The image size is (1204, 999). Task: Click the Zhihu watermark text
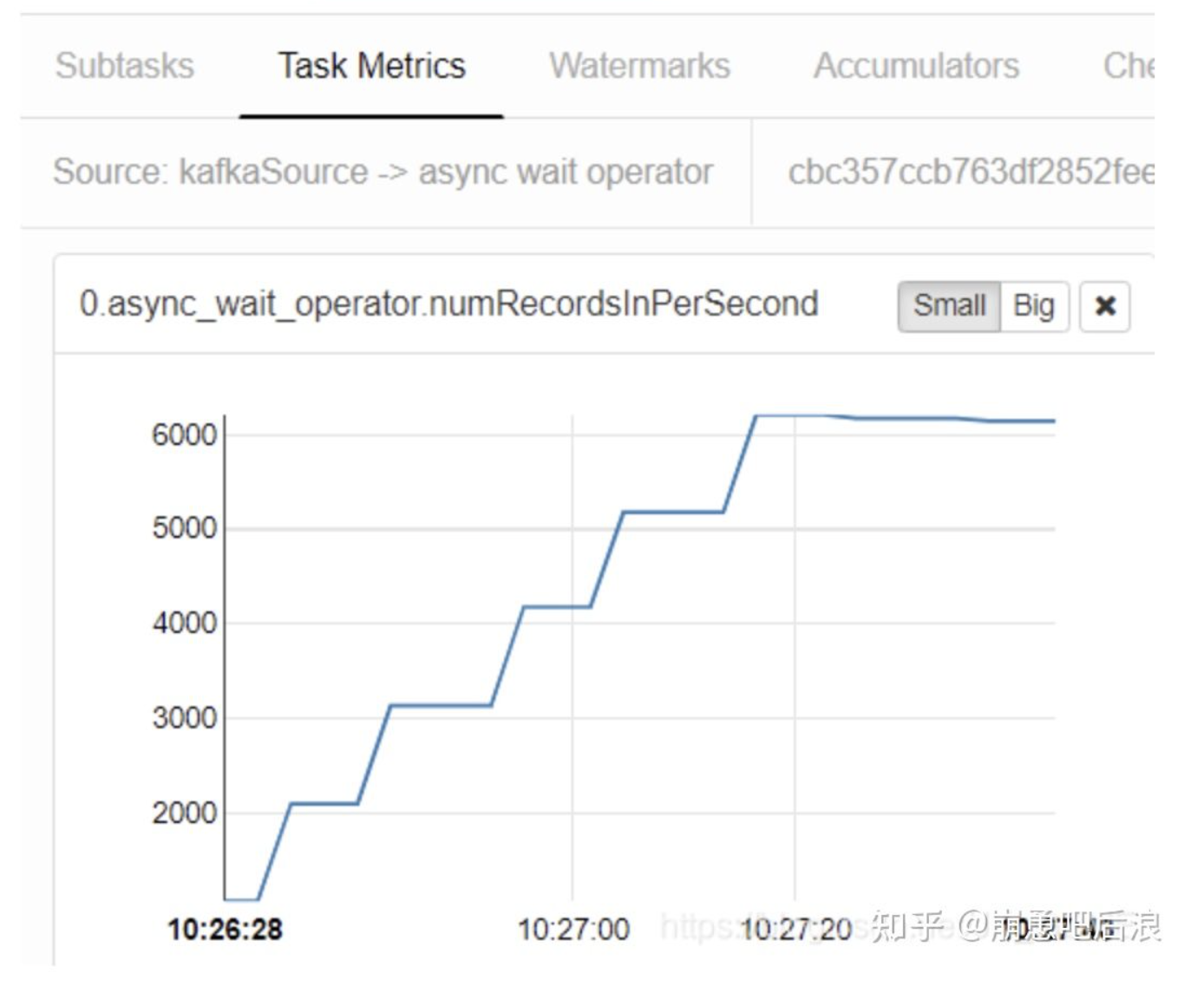coord(1015,926)
